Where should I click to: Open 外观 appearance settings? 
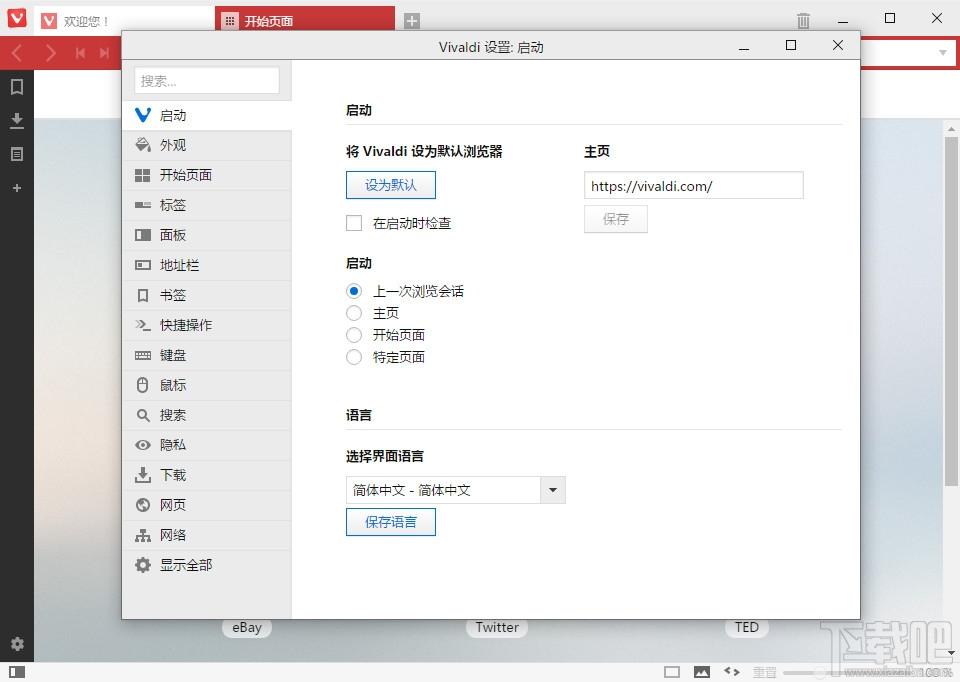(x=207, y=145)
